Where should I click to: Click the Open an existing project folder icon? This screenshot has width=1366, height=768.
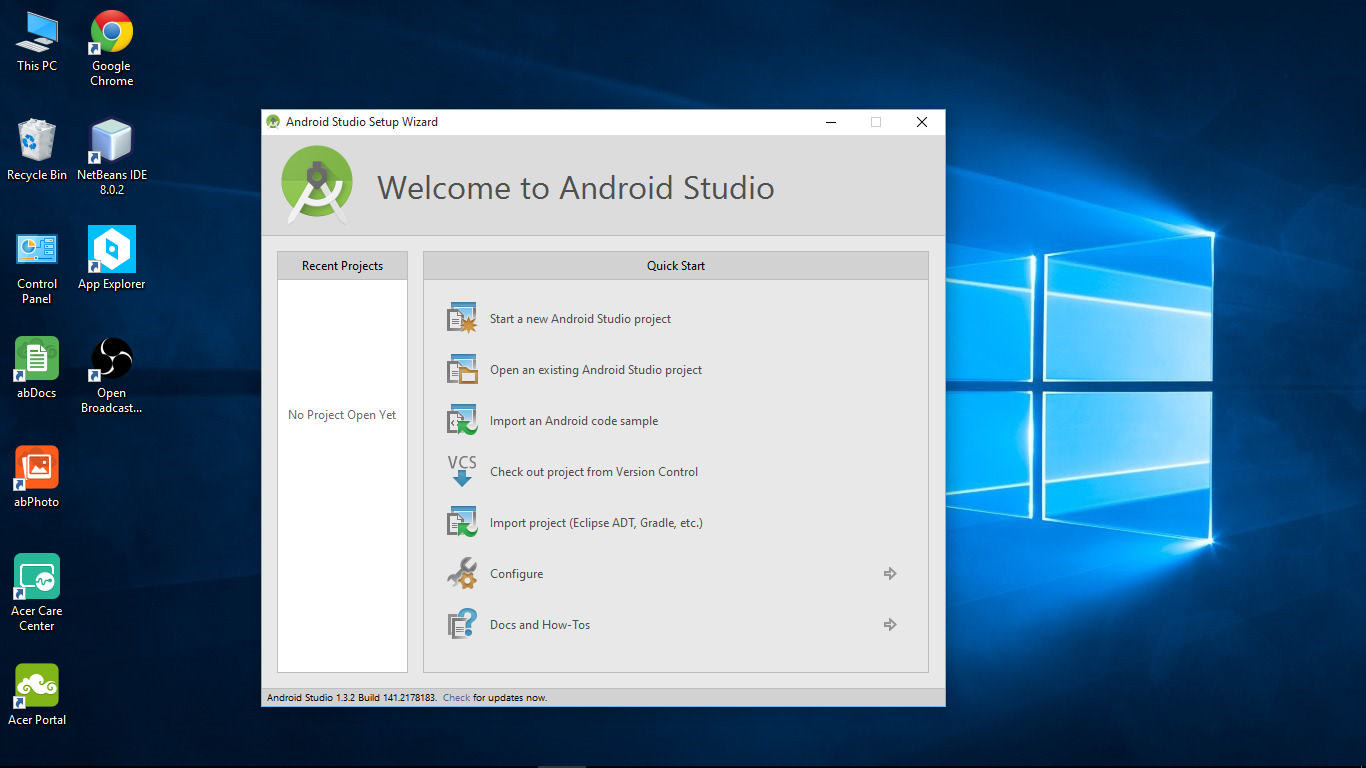(x=461, y=370)
